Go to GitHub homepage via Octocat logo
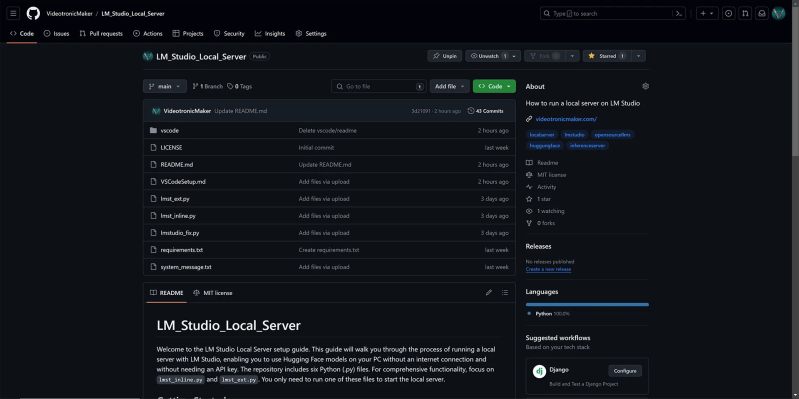Screen dimensions: 799x399 33,14
